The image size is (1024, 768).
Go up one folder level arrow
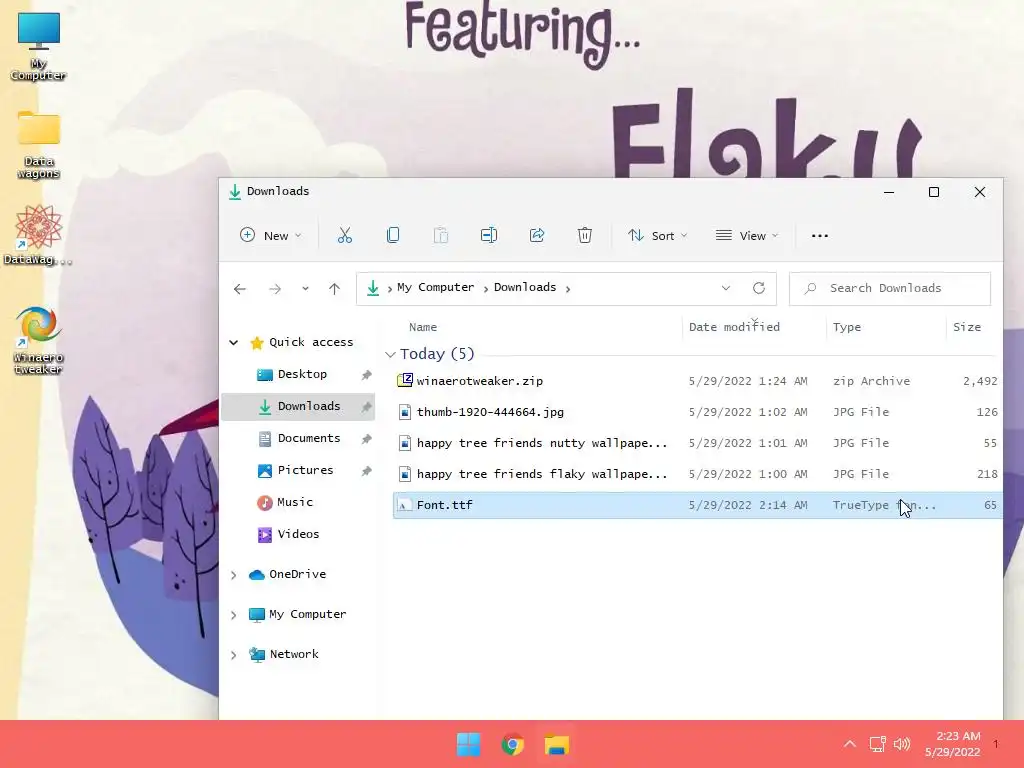pyautogui.click(x=334, y=289)
